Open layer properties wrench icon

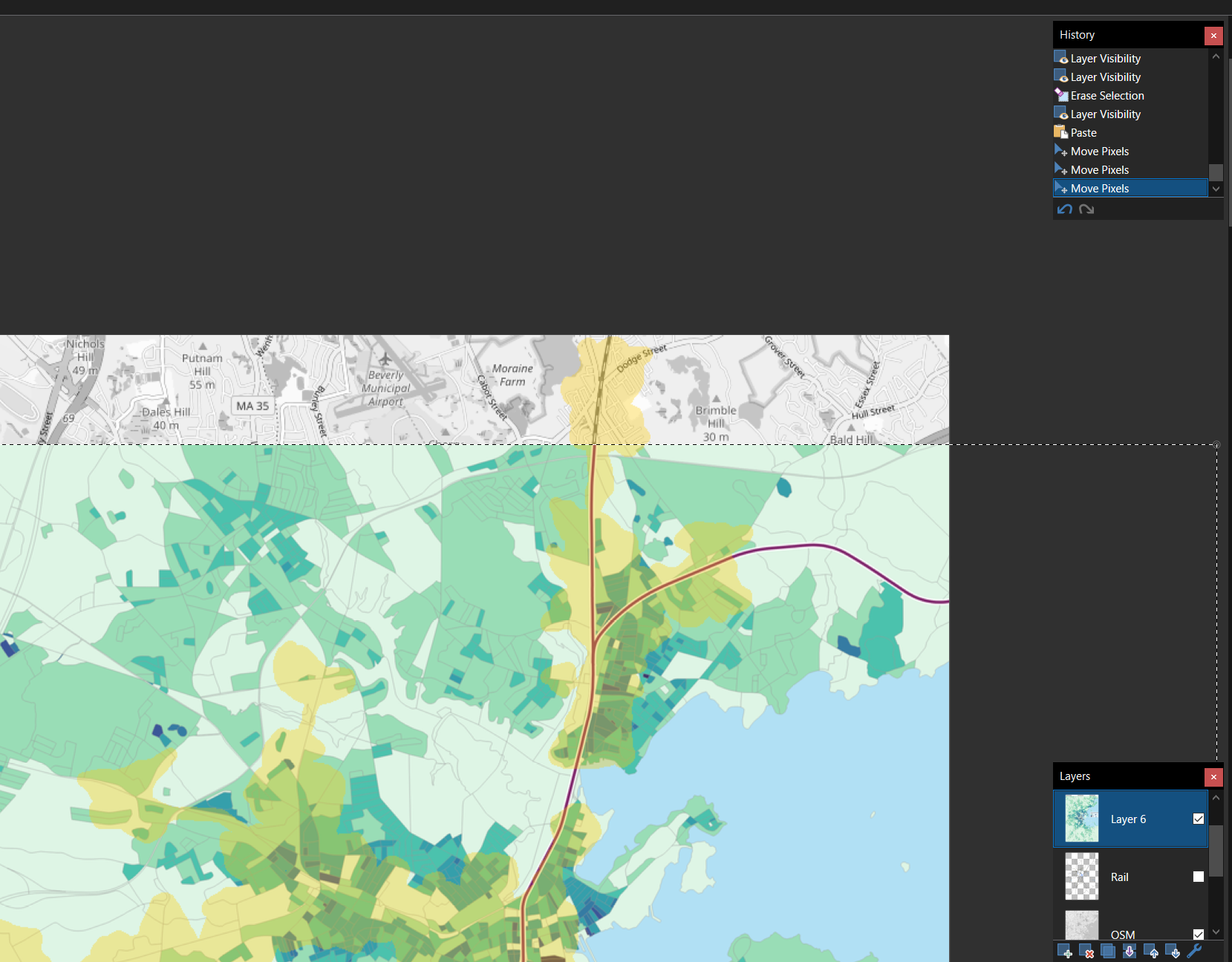tap(1194, 952)
